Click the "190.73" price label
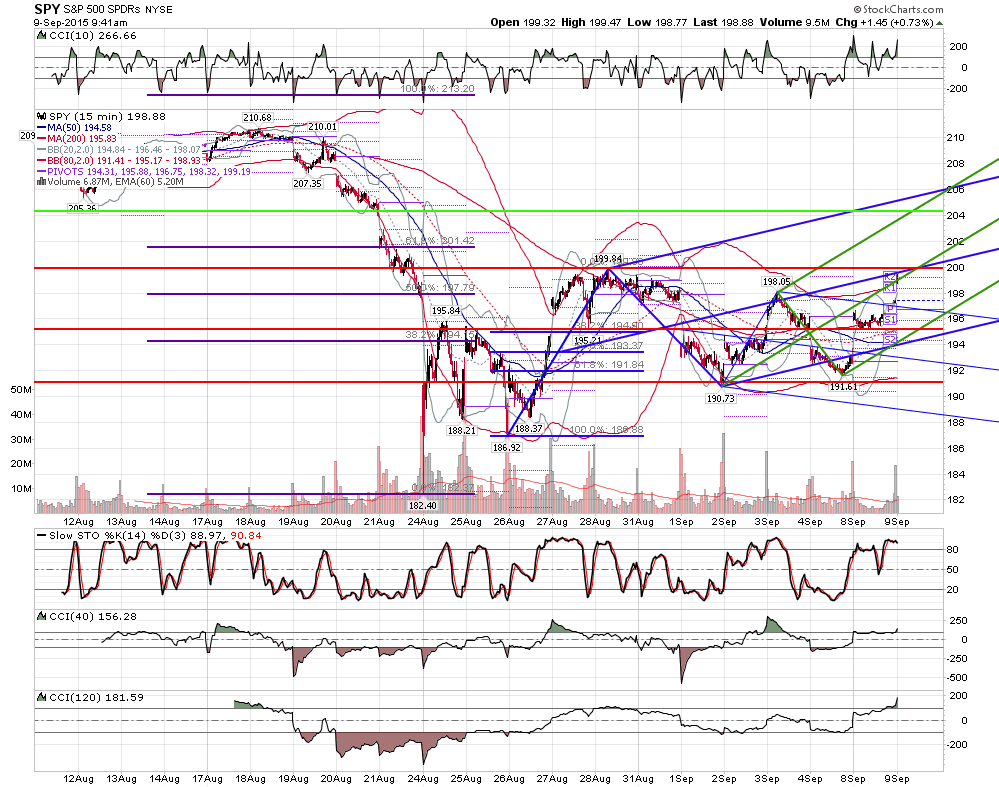 tap(721, 398)
